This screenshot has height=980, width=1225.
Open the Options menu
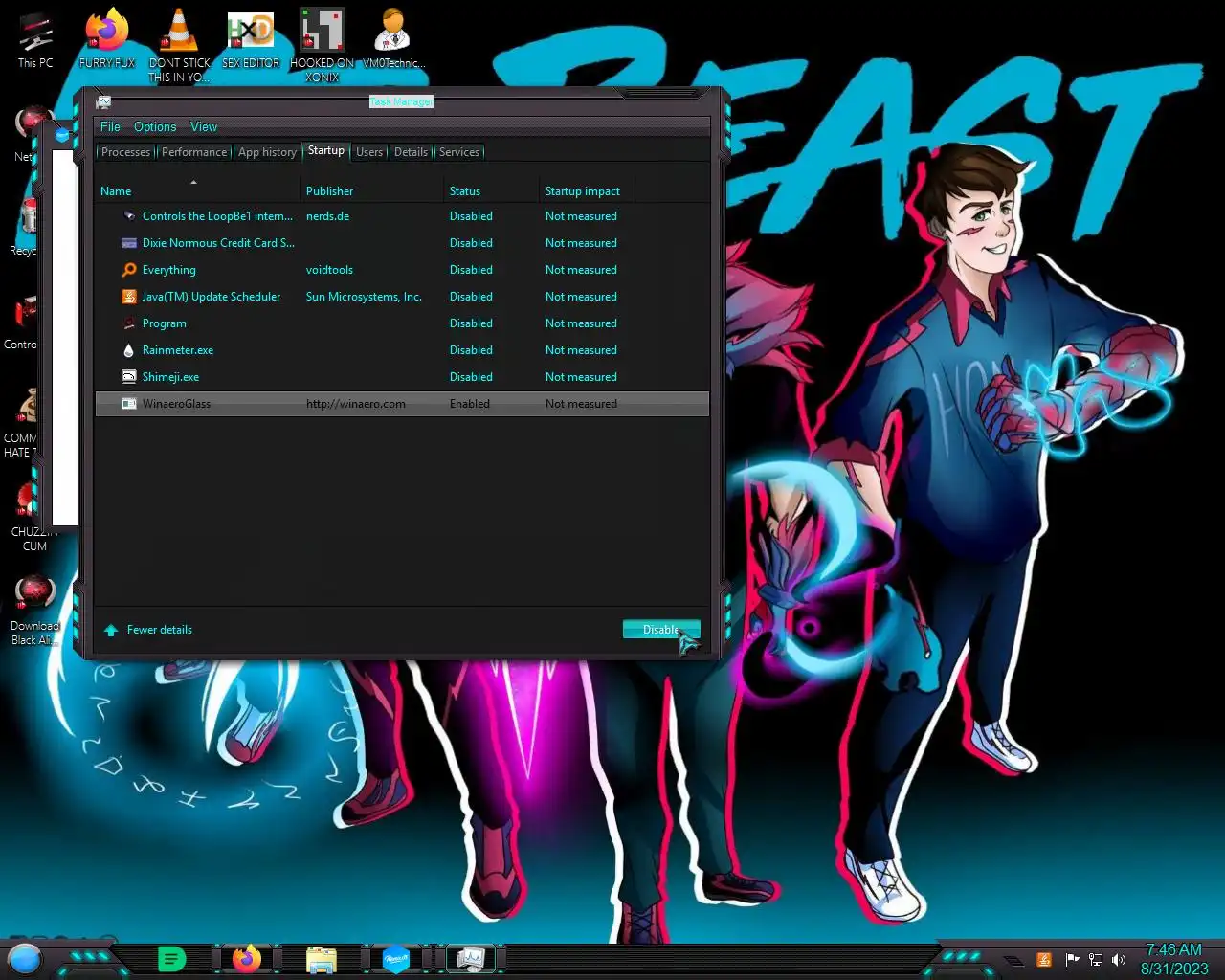coord(155,126)
